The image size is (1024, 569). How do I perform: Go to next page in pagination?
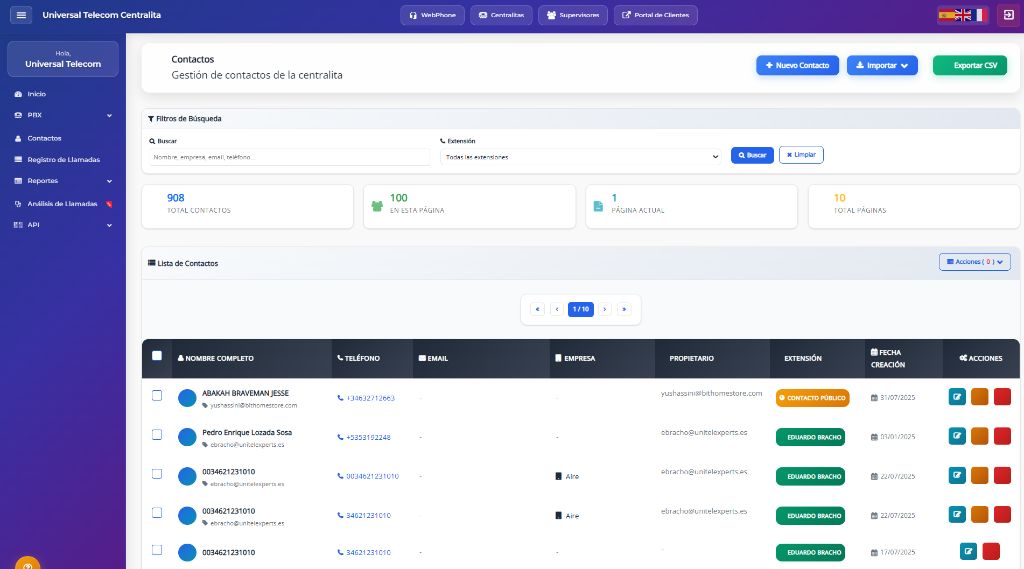[x=604, y=310]
